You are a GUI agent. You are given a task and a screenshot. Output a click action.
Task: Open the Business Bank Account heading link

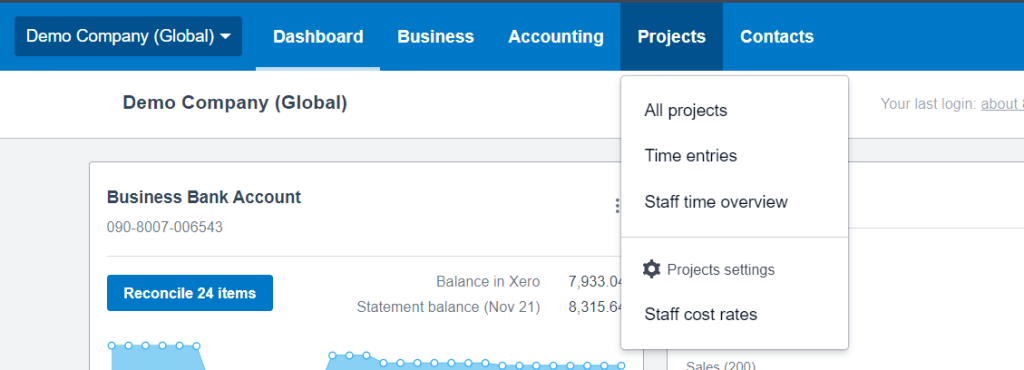pos(204,197)
